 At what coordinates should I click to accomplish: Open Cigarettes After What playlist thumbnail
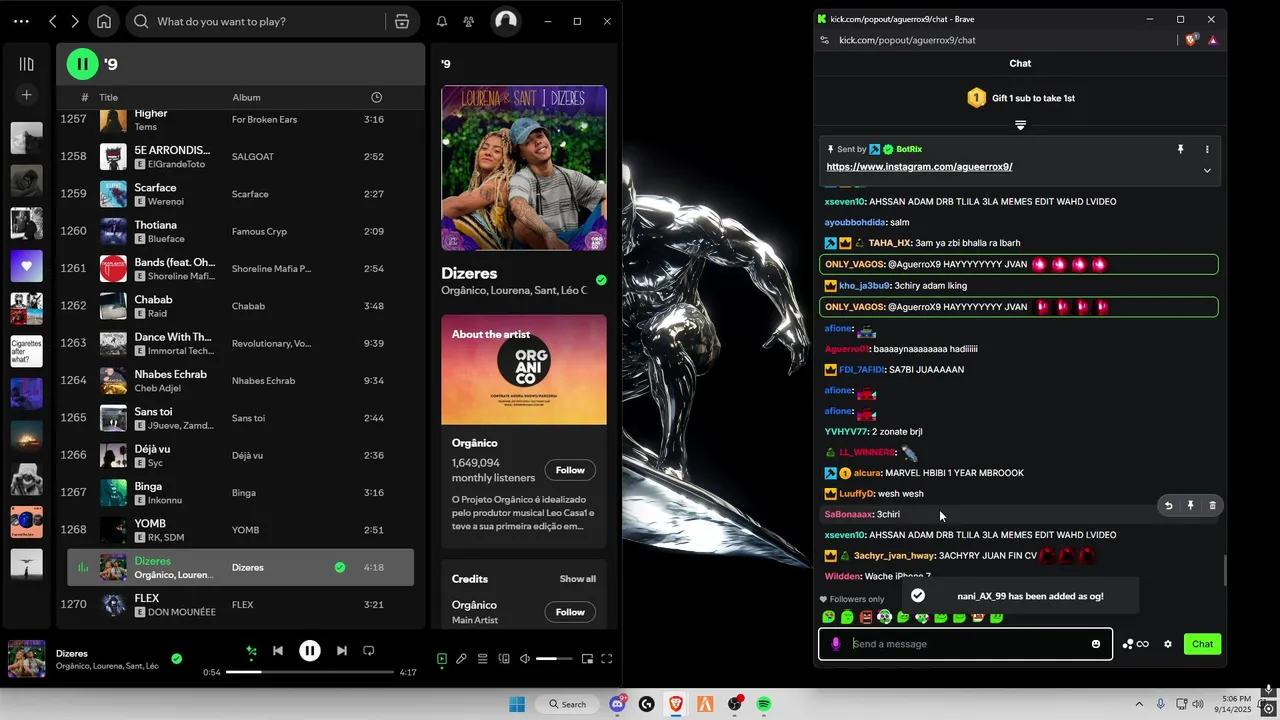[27, 351]
